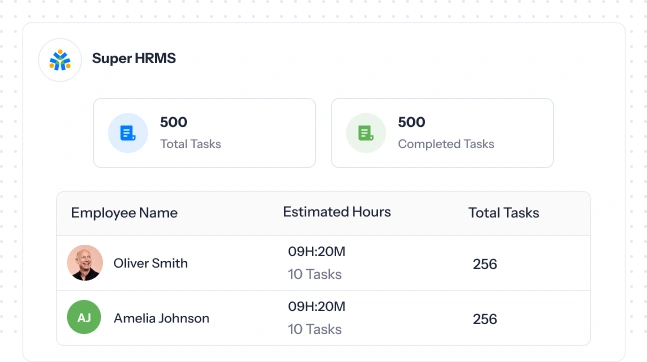Select Amelia Johnson's 09H:20M estimated hours
Viewport: 647px width, 362px height.
point(316,306)
